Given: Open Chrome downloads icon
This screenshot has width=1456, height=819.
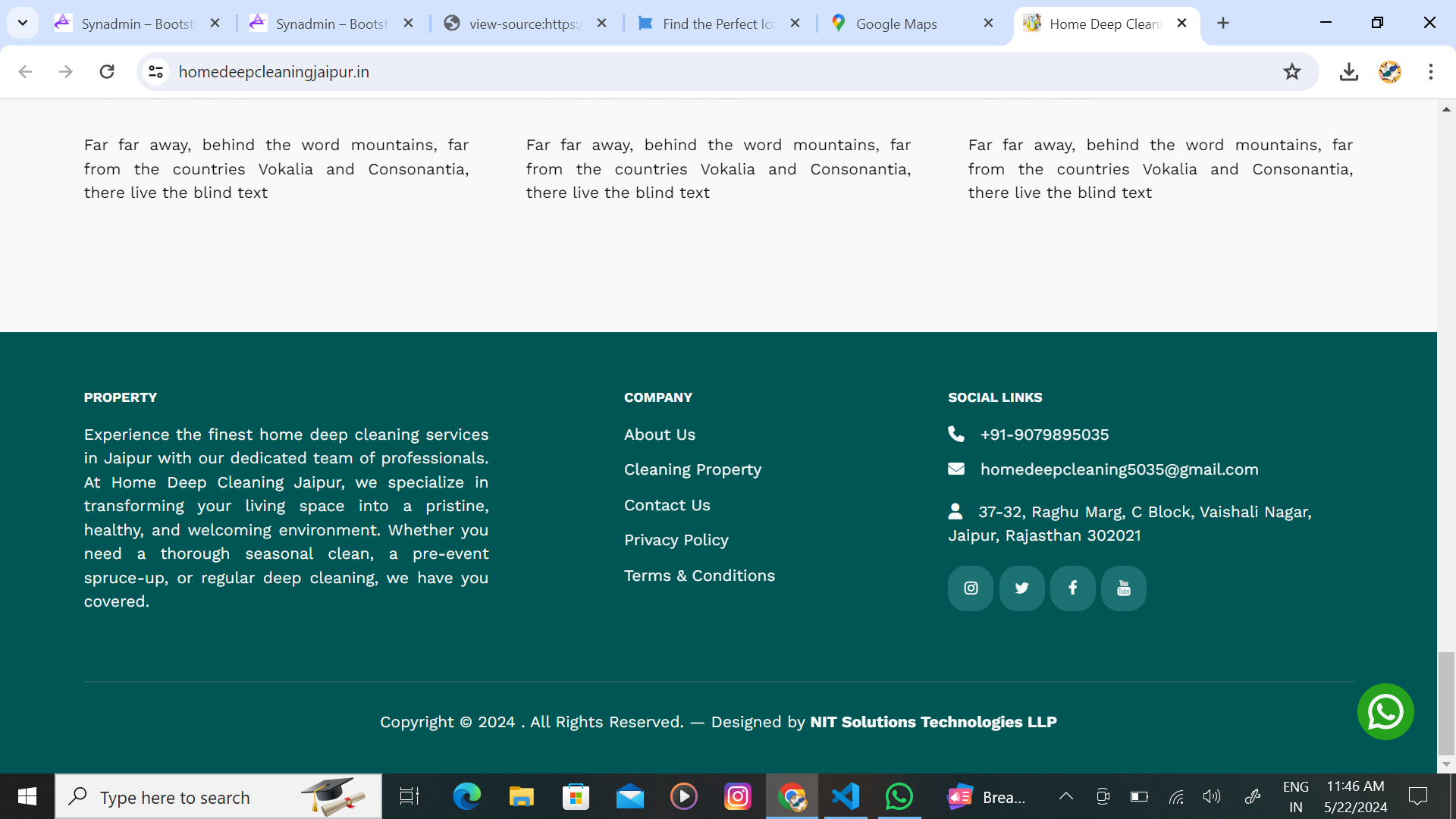Looking at the screenshot, I should click(x=1348, y=71).
